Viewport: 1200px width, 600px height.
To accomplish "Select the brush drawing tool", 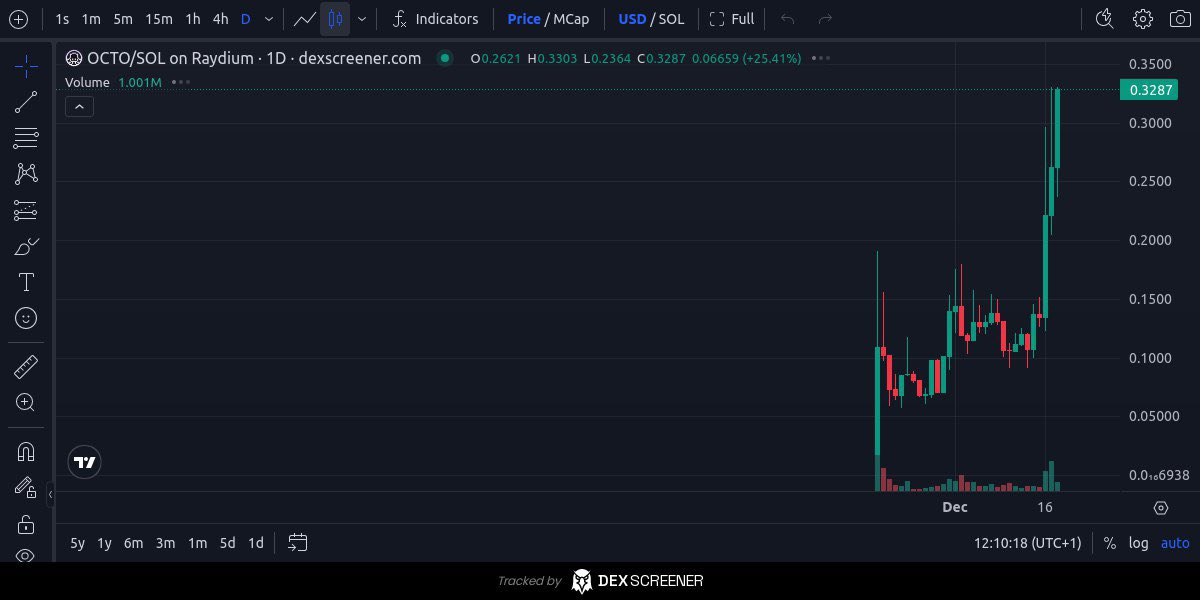I will pyautogui.click(x=26, y=246).
